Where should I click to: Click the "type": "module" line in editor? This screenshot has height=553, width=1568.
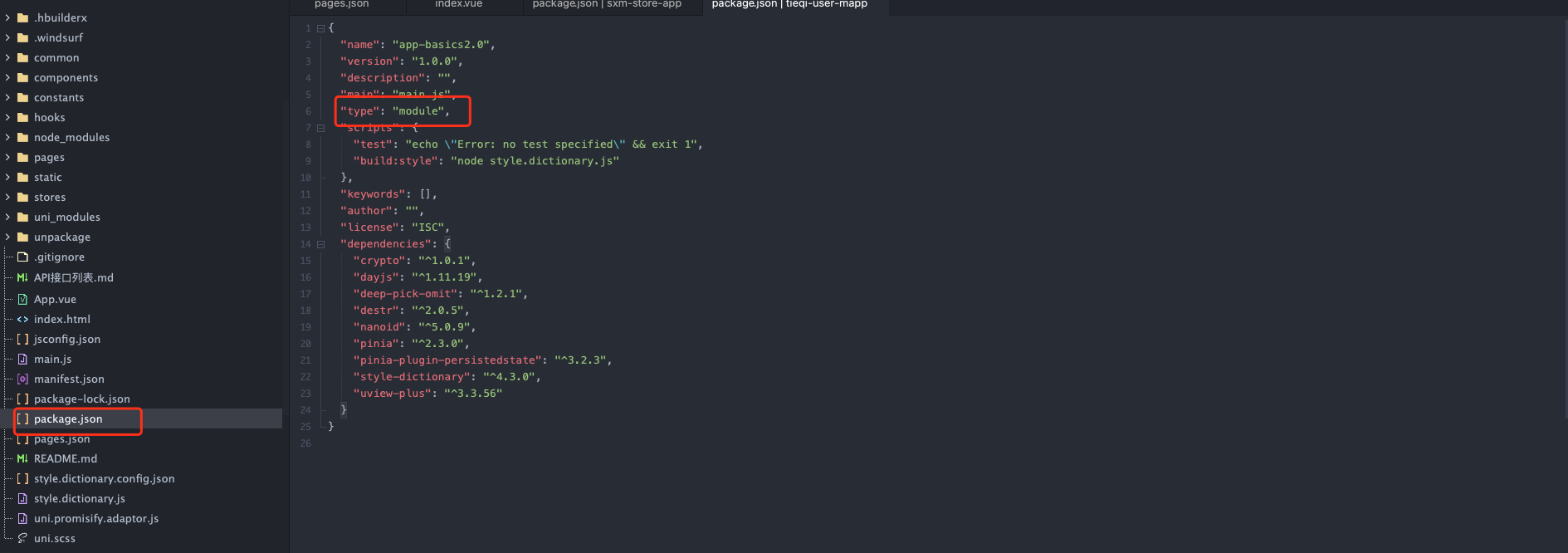(x=395, y=111)
